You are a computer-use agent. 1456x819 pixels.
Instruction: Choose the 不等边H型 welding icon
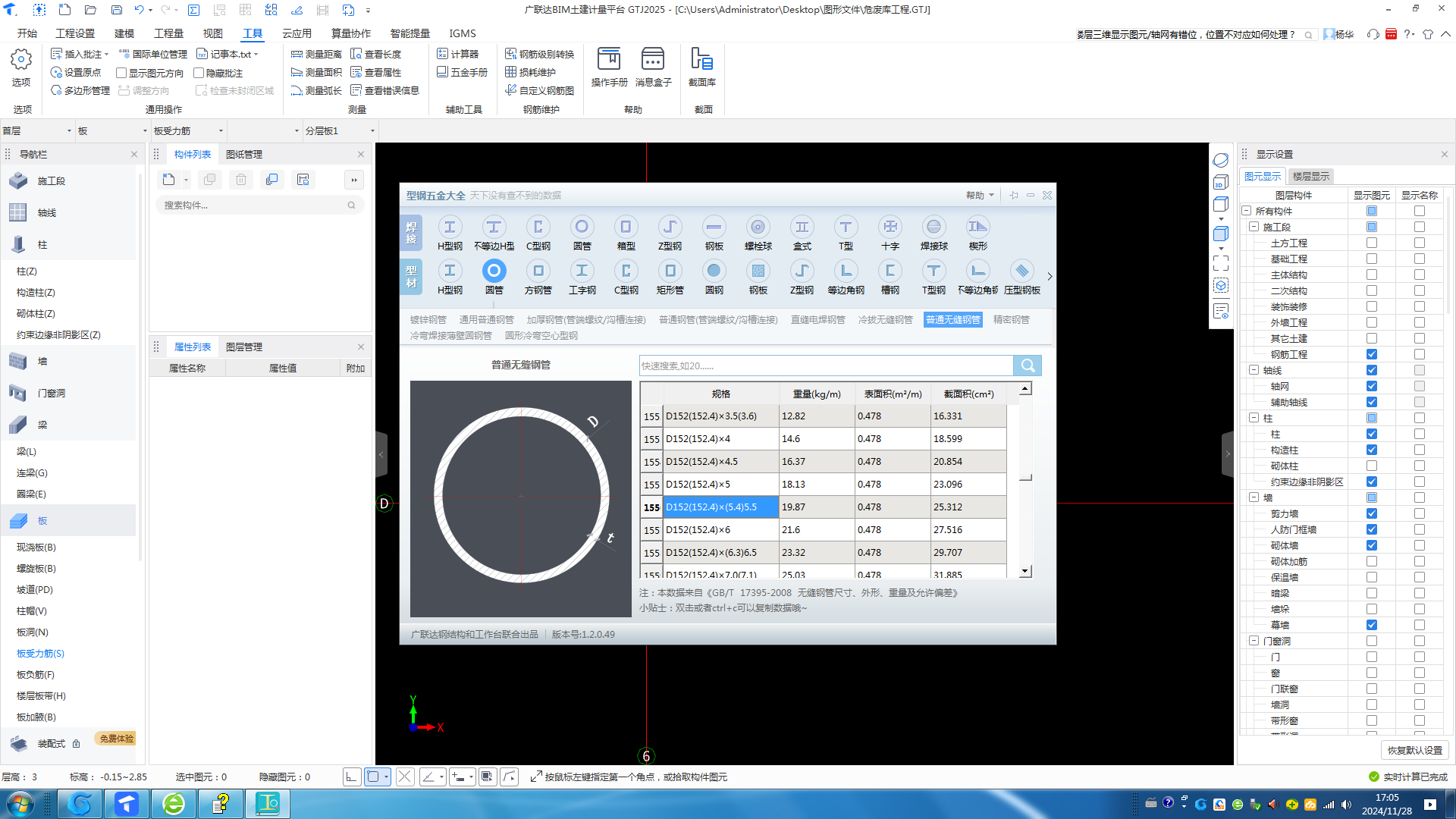494,227
